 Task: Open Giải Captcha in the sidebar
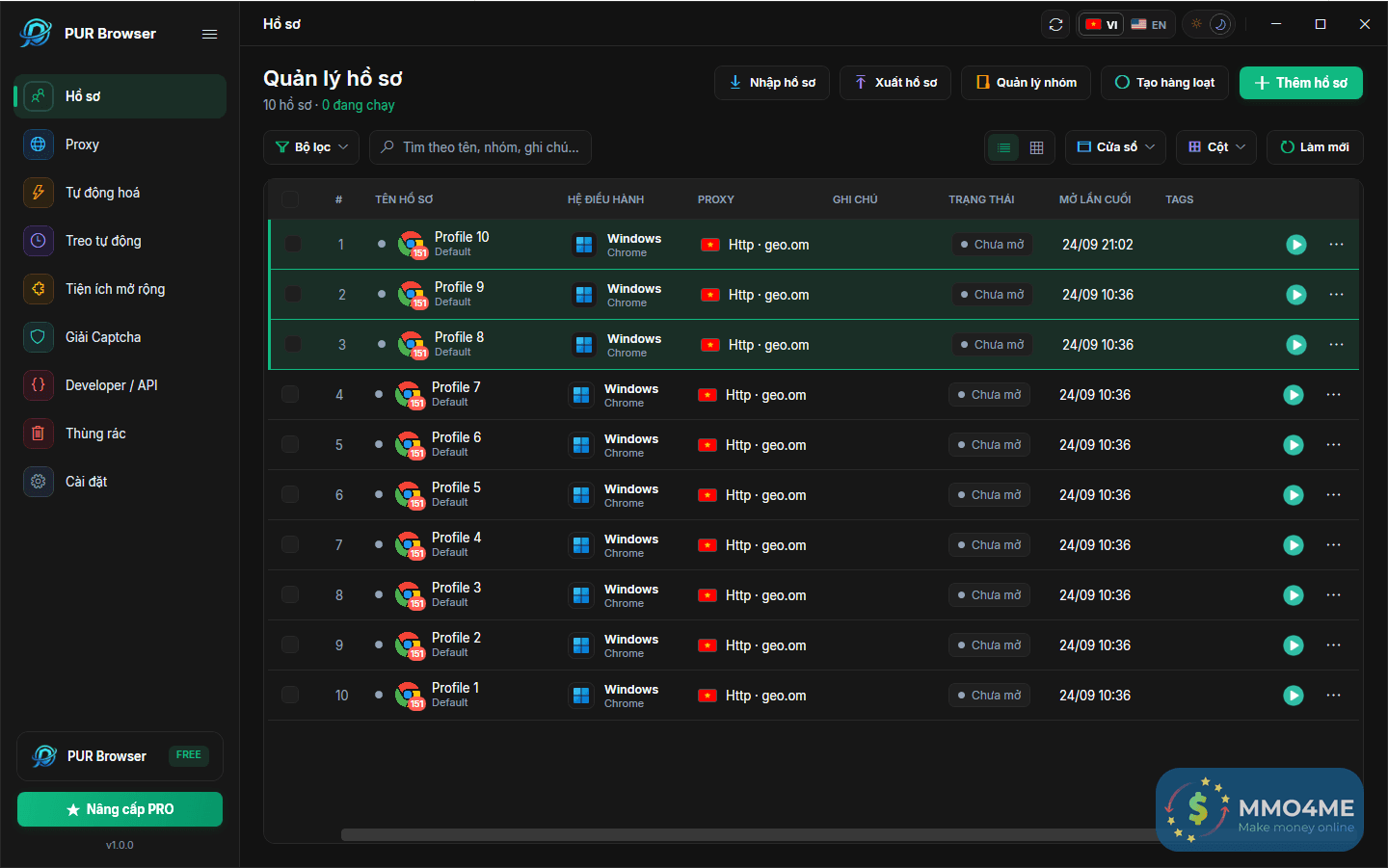[120, 337]
